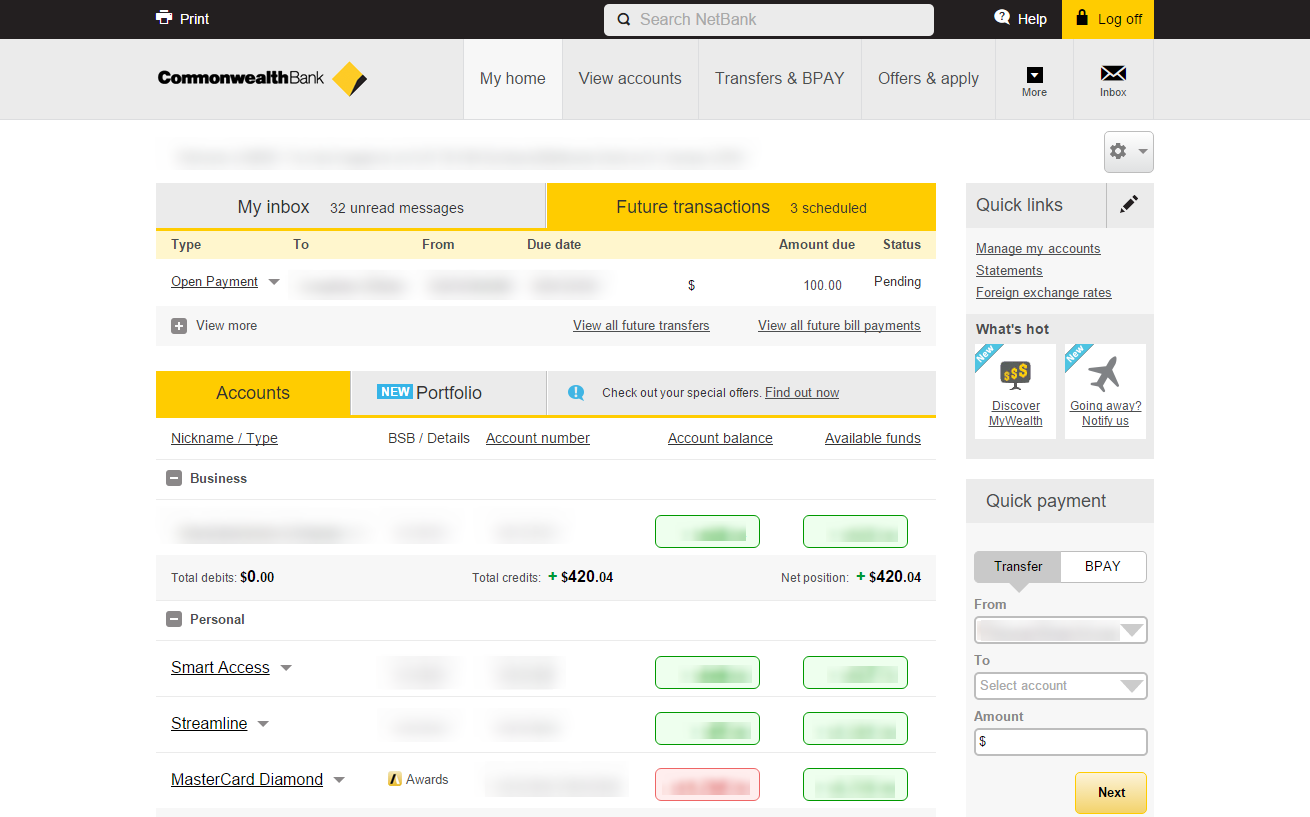1310x817 pixels.
Task: Select Transfer in Quick payment
Action: pos(1018,566)
